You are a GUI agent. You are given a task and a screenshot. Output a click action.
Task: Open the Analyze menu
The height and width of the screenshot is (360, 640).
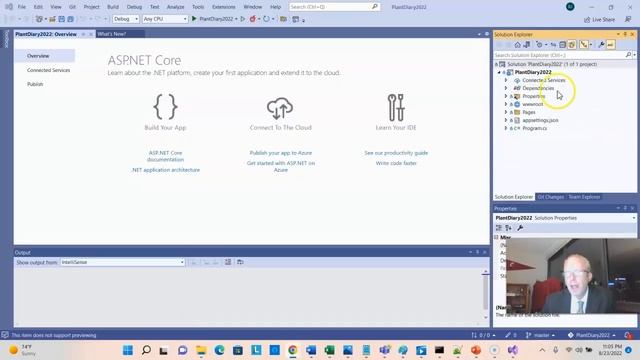pos(176,7)
